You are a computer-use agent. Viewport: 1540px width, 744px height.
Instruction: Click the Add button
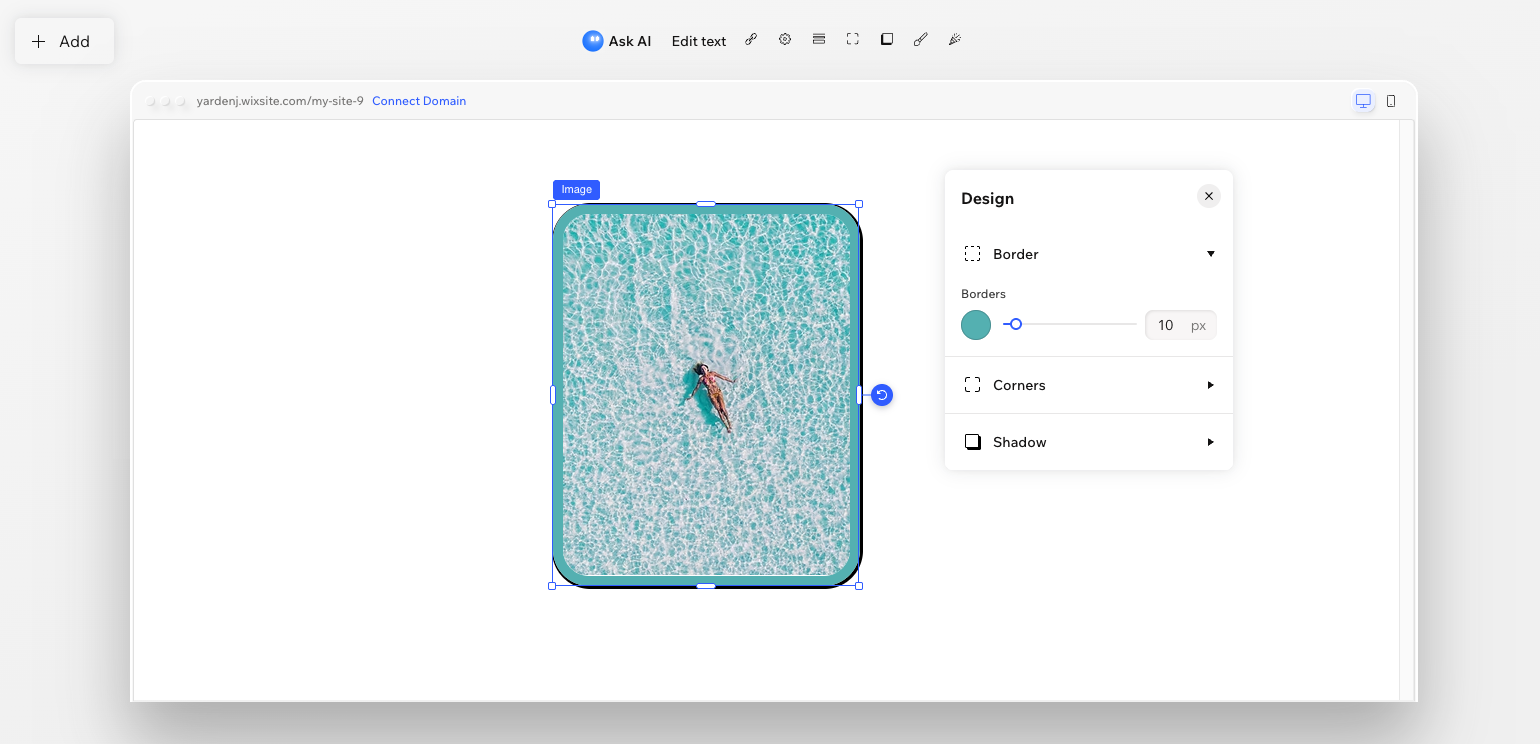(63, 41)
